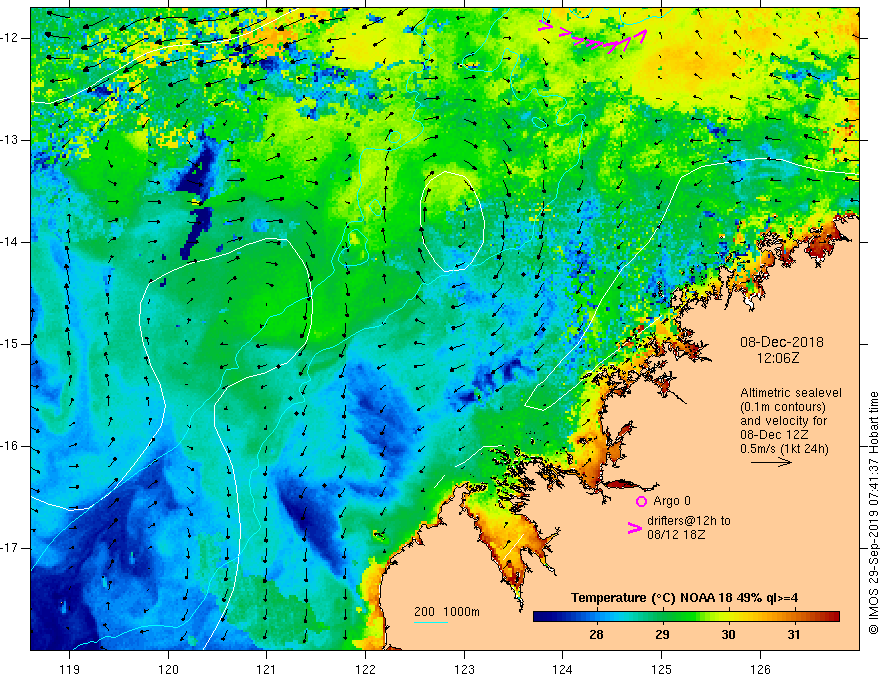The image size is (880, 680).
Task: Click the longitude label 123
Action: (x=464, y=669)
